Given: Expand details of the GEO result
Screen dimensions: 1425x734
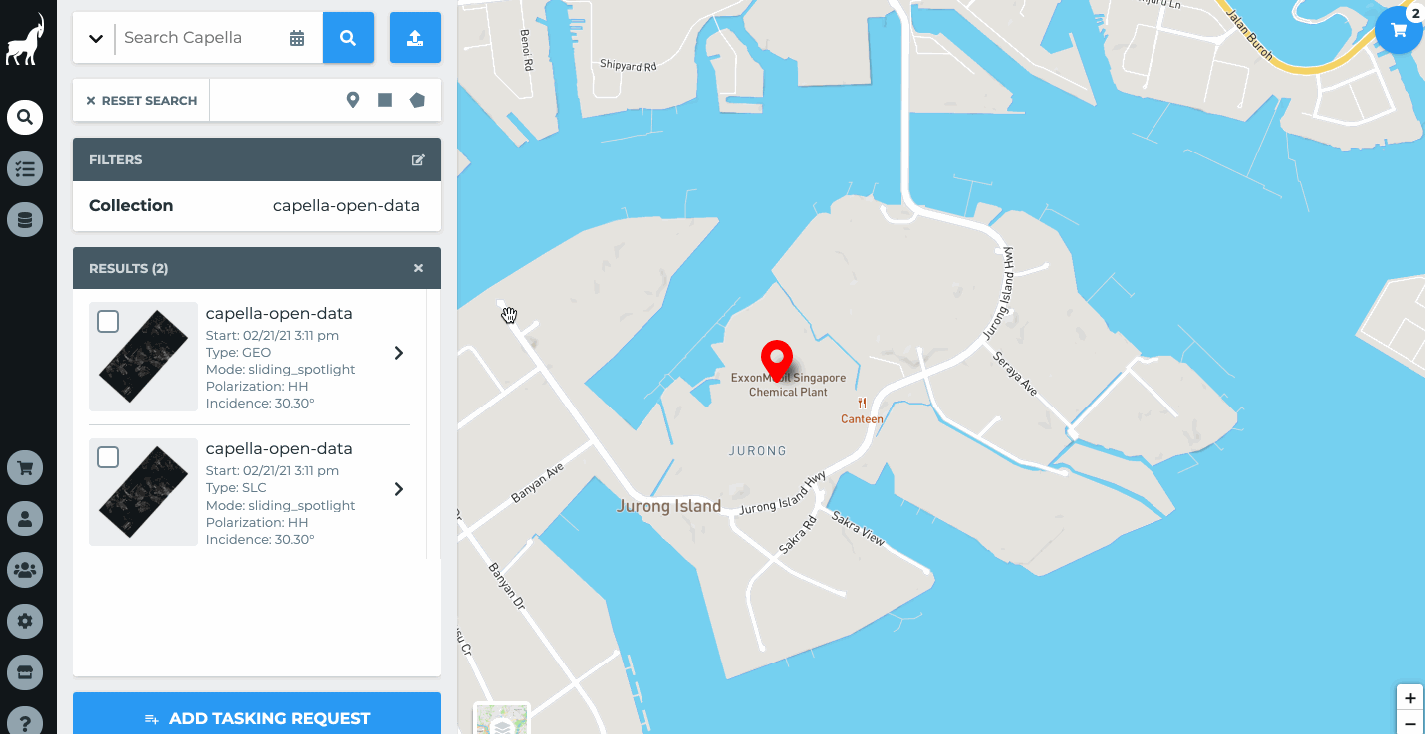Looking at the screenshot, I should [x=399, y=353].
